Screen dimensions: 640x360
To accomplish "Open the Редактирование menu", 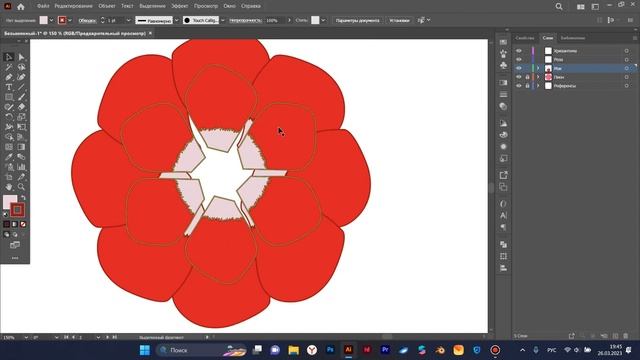I will 73,6.
